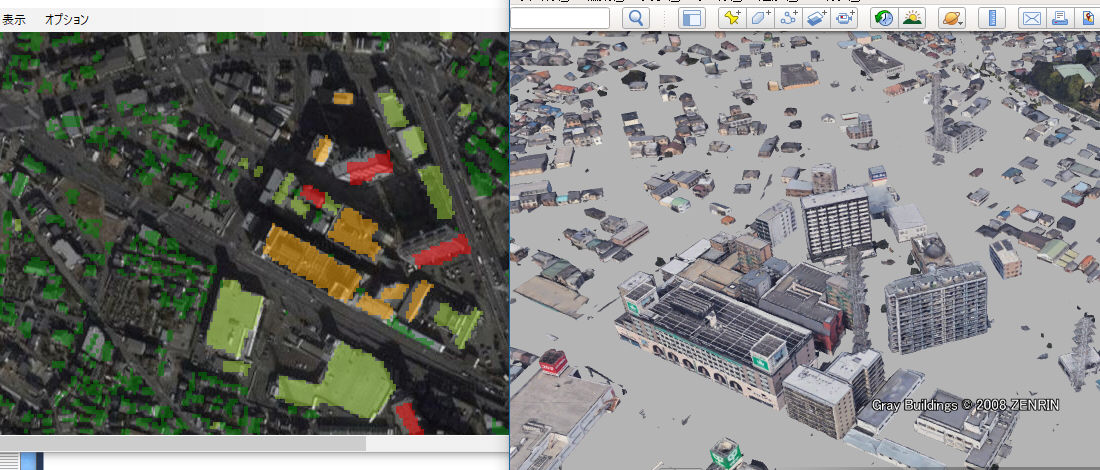Image resolution: width=1100 pixels, height=470 pixels.
Task: Click the tall white building in 3D view
Action: [x=837, y=222]
